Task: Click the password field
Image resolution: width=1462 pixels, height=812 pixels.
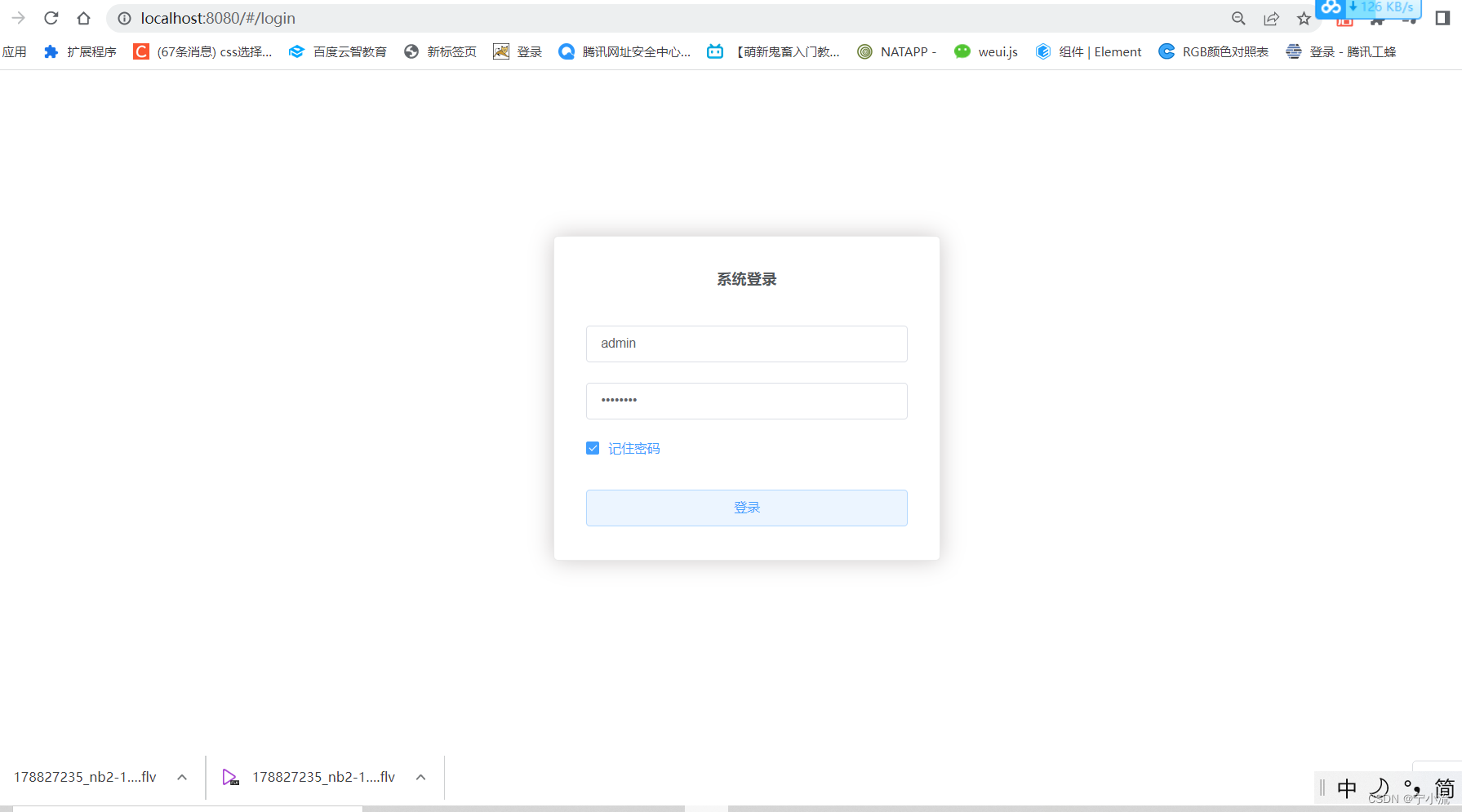Action: (746, 401)
